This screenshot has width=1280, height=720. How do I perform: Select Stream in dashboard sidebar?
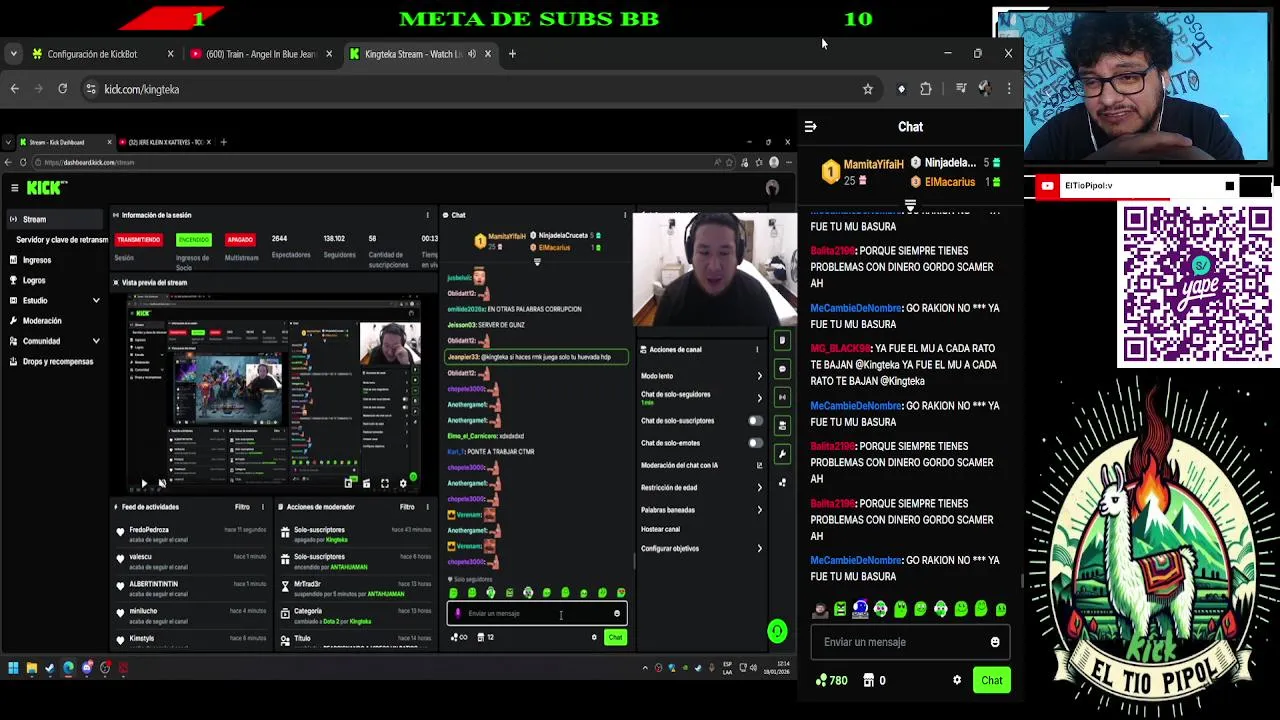pos(54,219)
